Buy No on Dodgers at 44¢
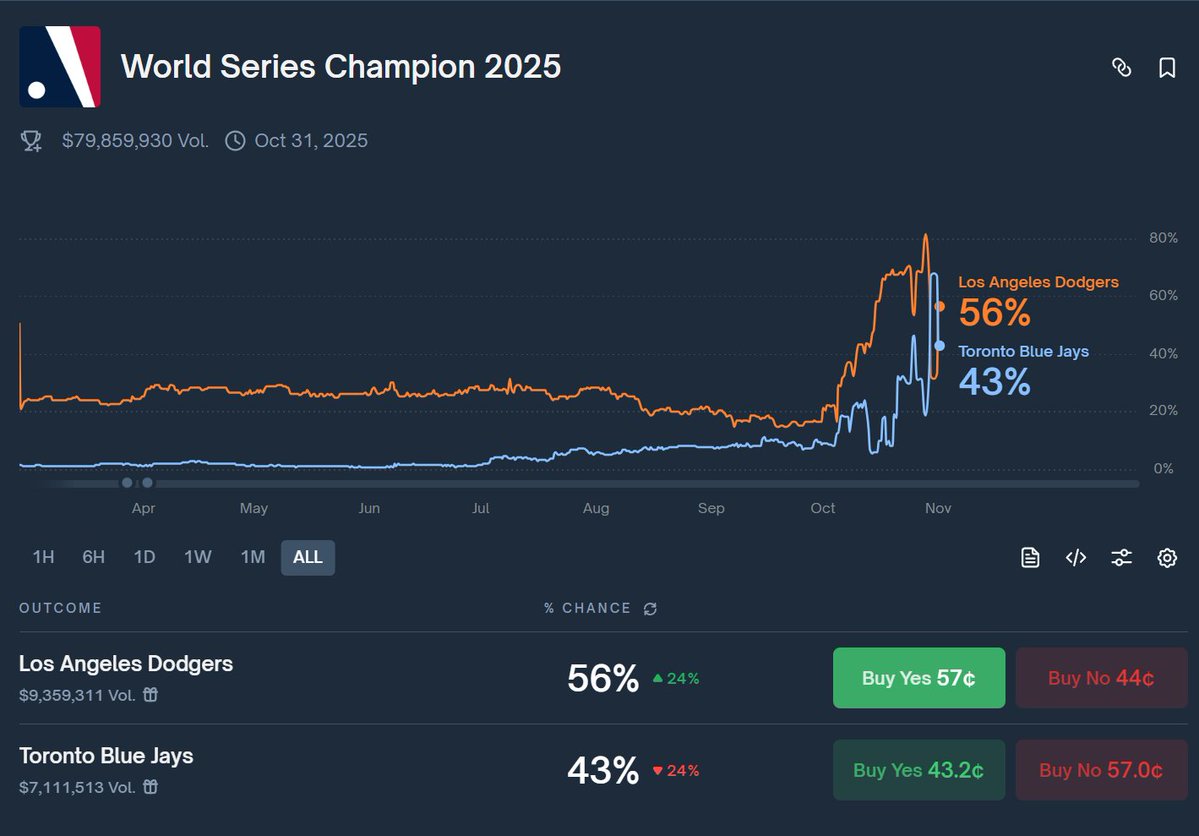 pos(1101,678)
